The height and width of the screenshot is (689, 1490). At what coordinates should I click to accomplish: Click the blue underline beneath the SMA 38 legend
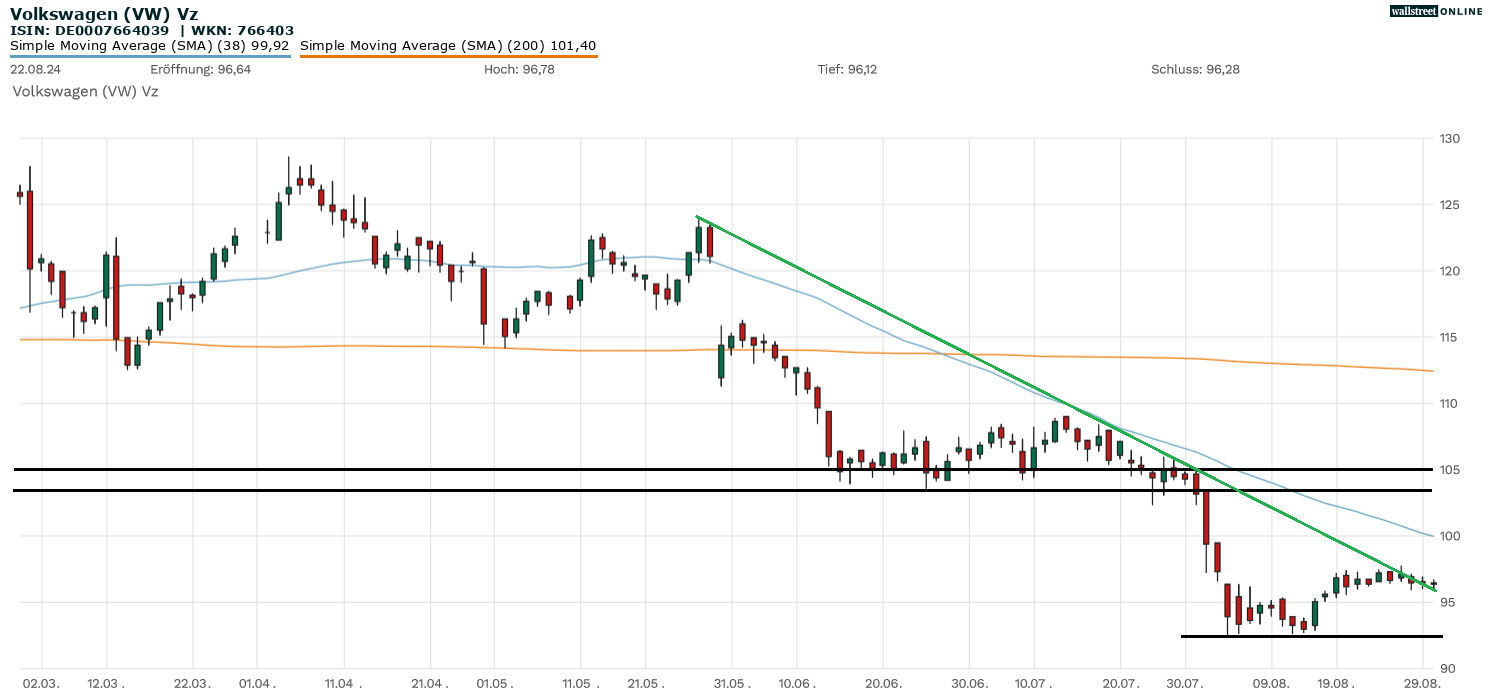pos(150,56)
